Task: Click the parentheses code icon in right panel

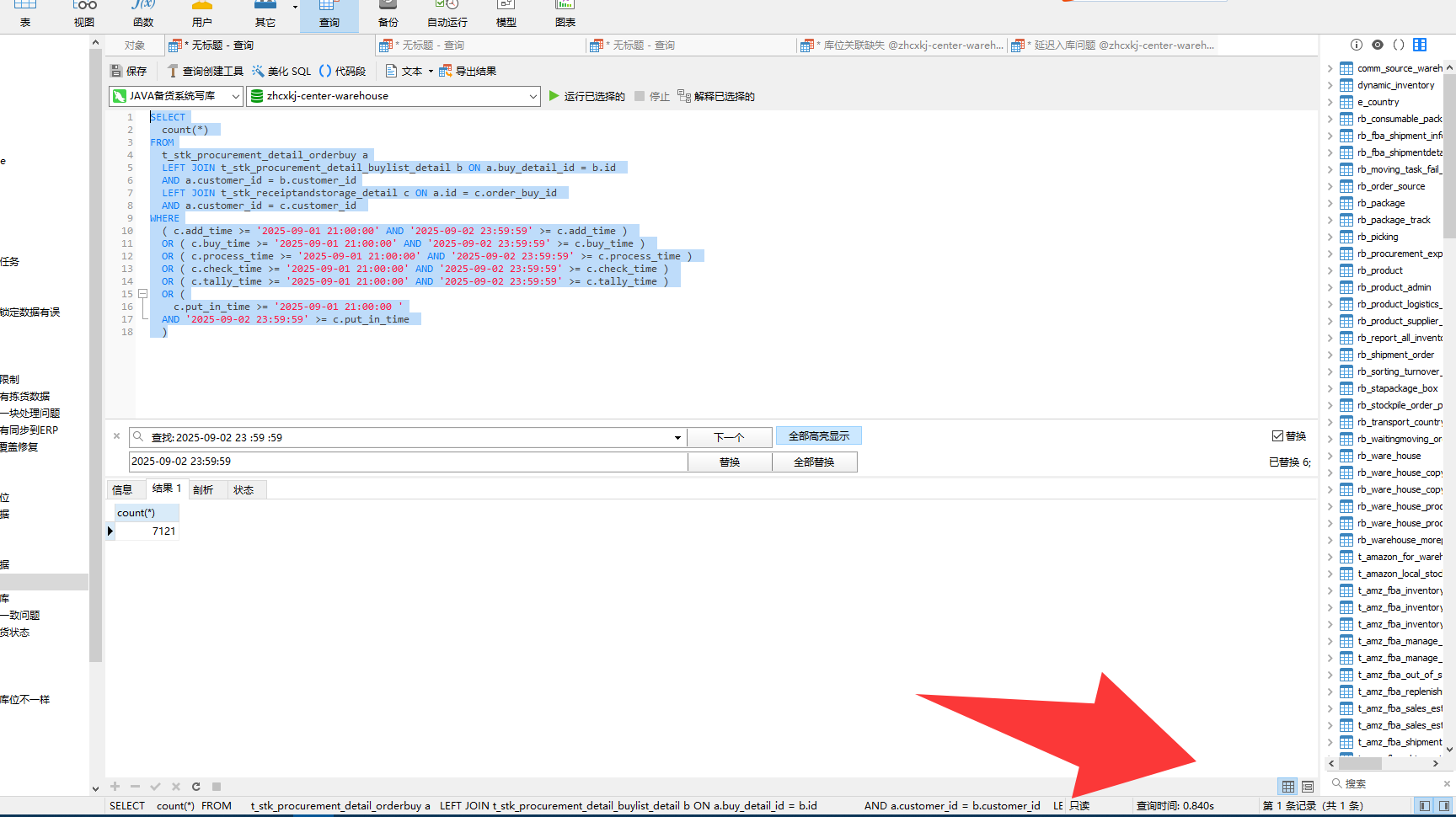Action: 1399,45
